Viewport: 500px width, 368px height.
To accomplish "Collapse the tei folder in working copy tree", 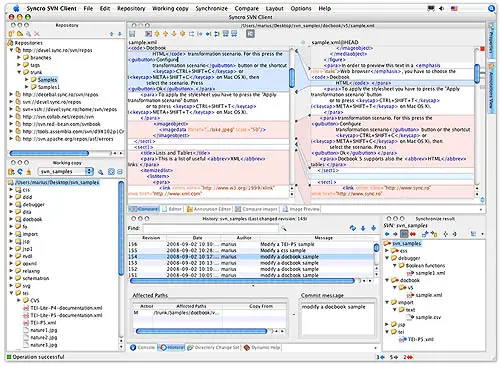I will click(12, 293).
